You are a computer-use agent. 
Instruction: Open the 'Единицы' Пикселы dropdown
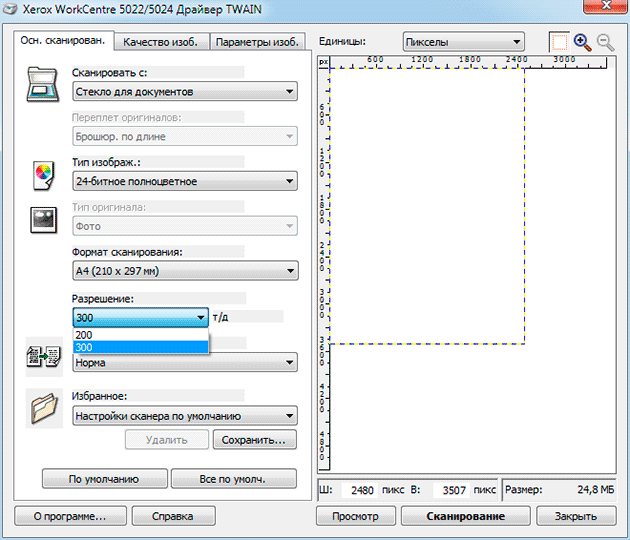(464, 42)
